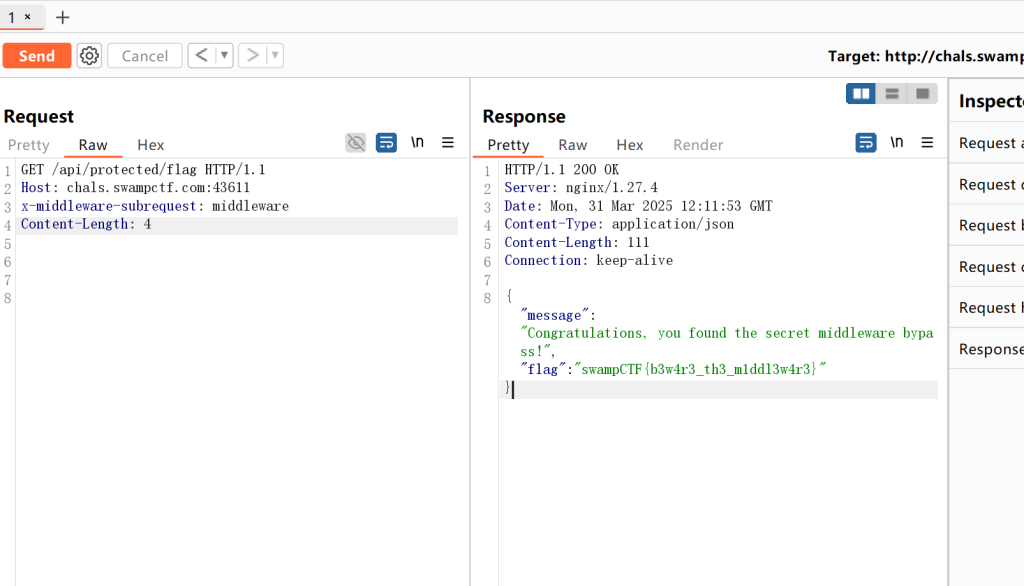Click the Cancel button
The height and width of the screenshot is (586, 1024).
(x=144, y=56)
